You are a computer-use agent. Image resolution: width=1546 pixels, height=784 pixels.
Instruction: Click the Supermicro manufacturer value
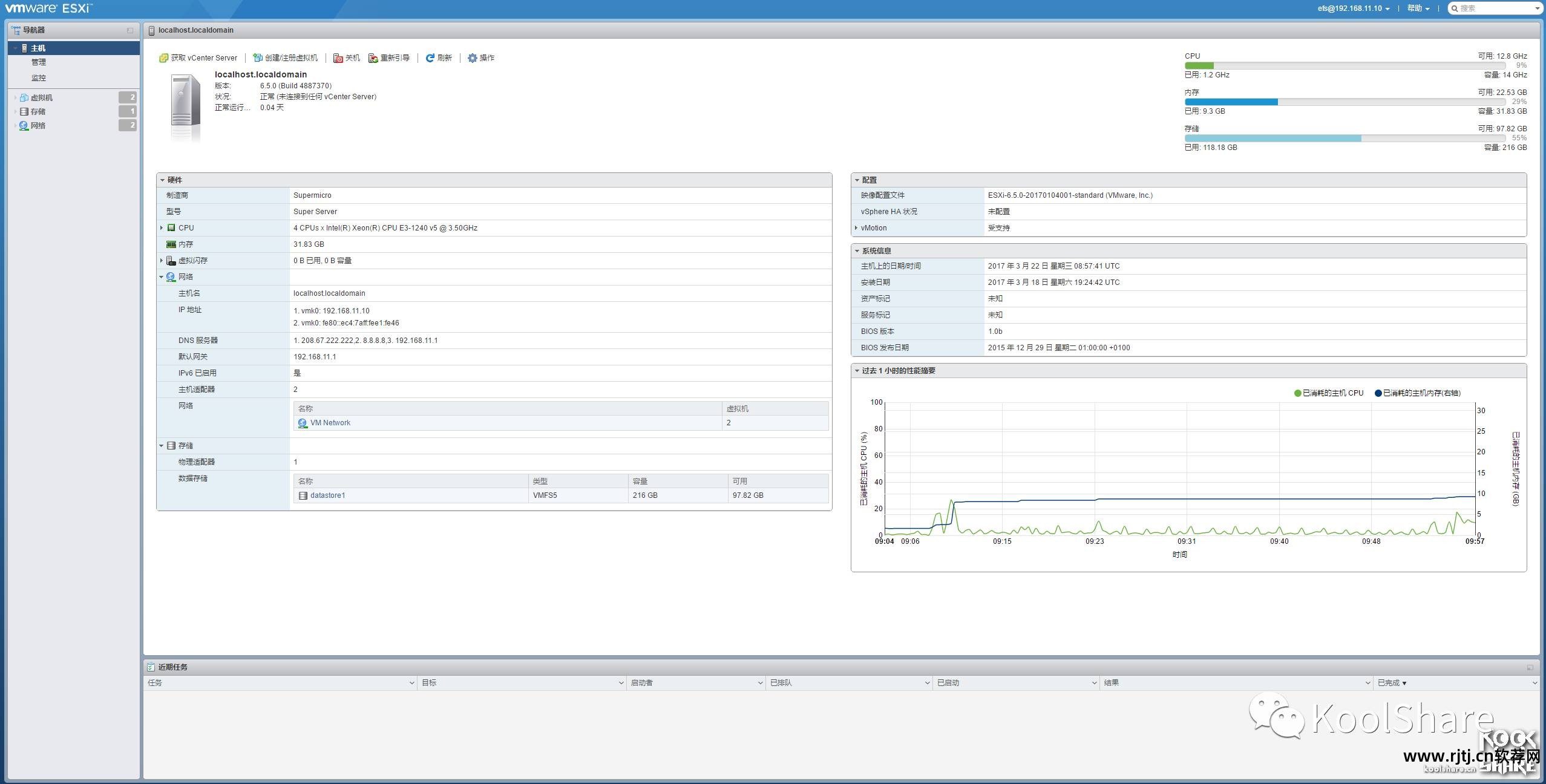pyautogui.click(x=312, y=195)
